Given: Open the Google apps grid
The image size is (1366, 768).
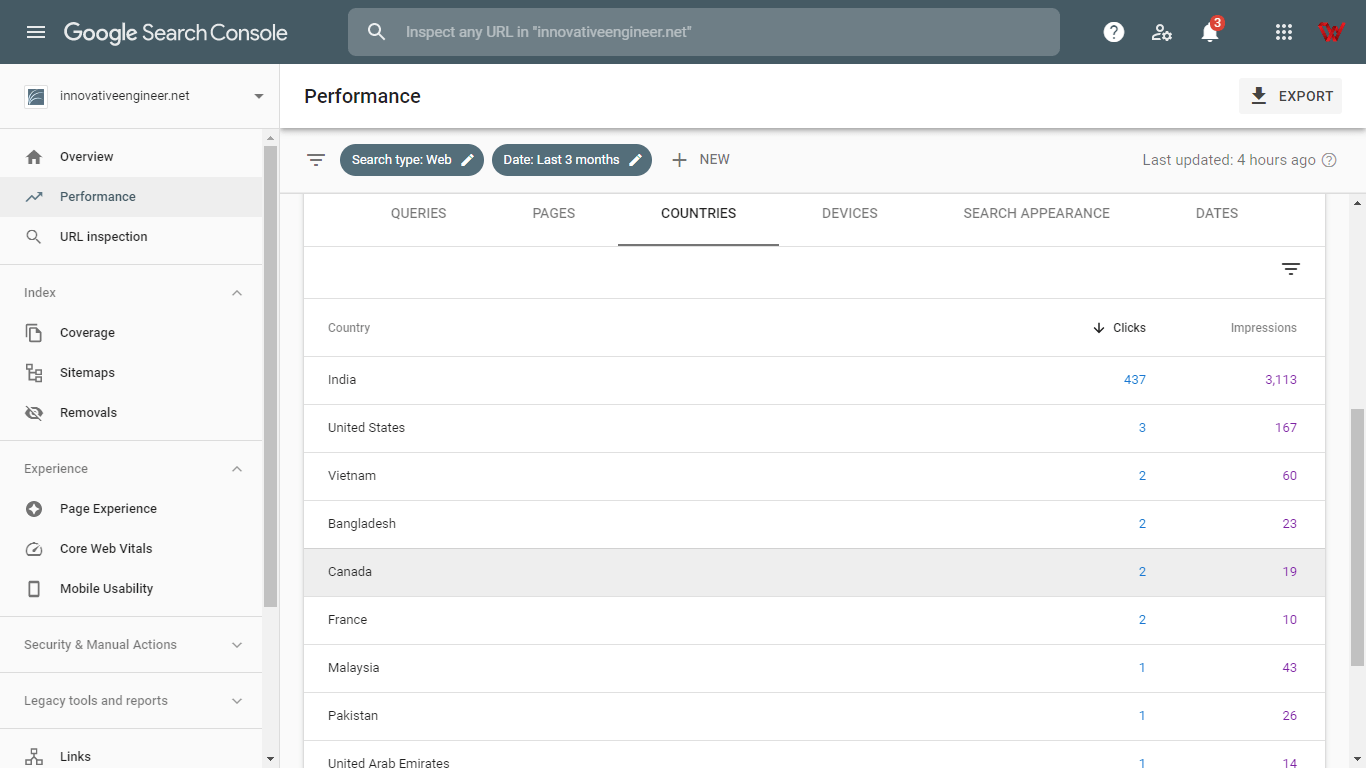Looking at the screenshot, I should pos(1284,32).
